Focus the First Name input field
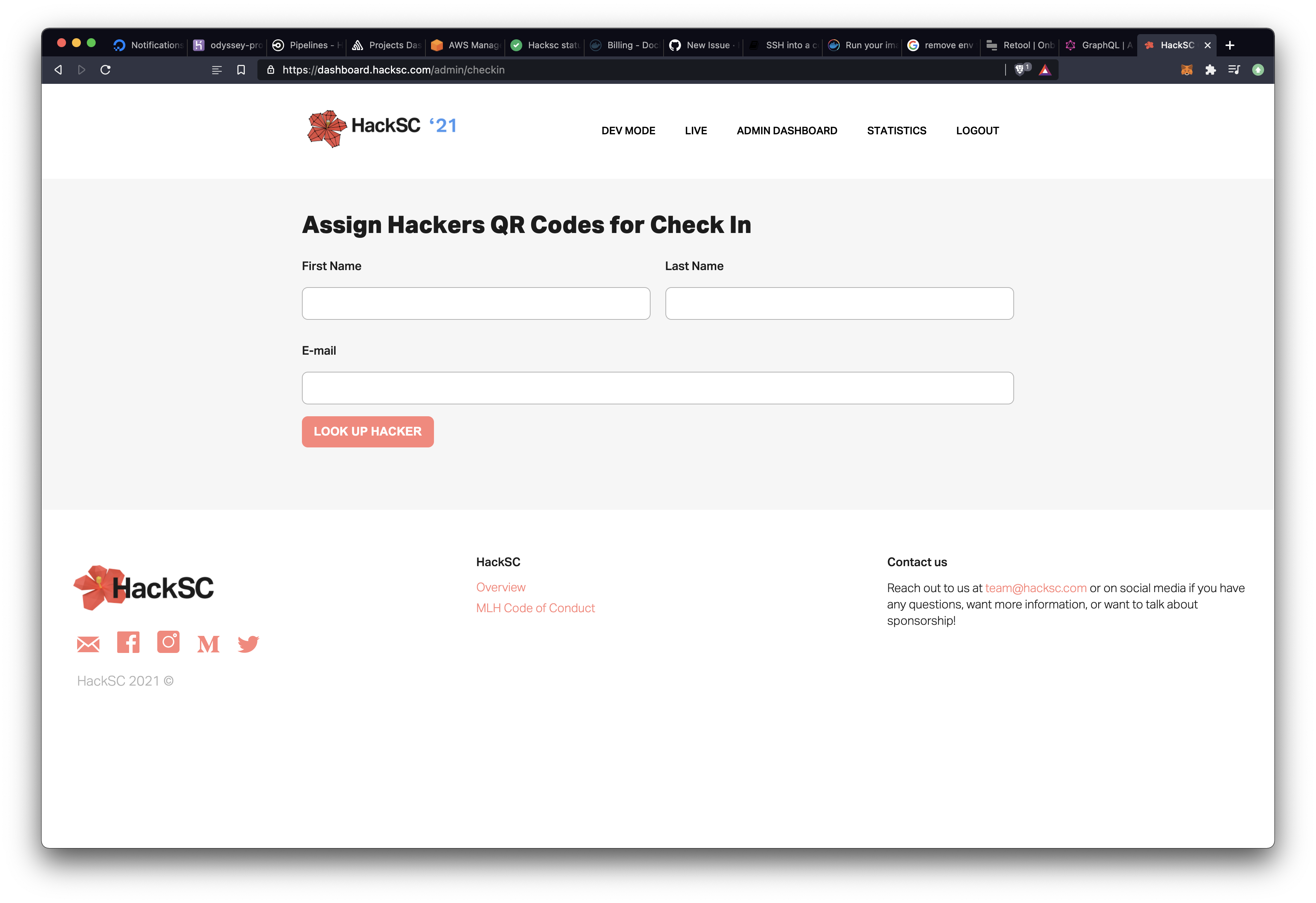 [476, 303]
